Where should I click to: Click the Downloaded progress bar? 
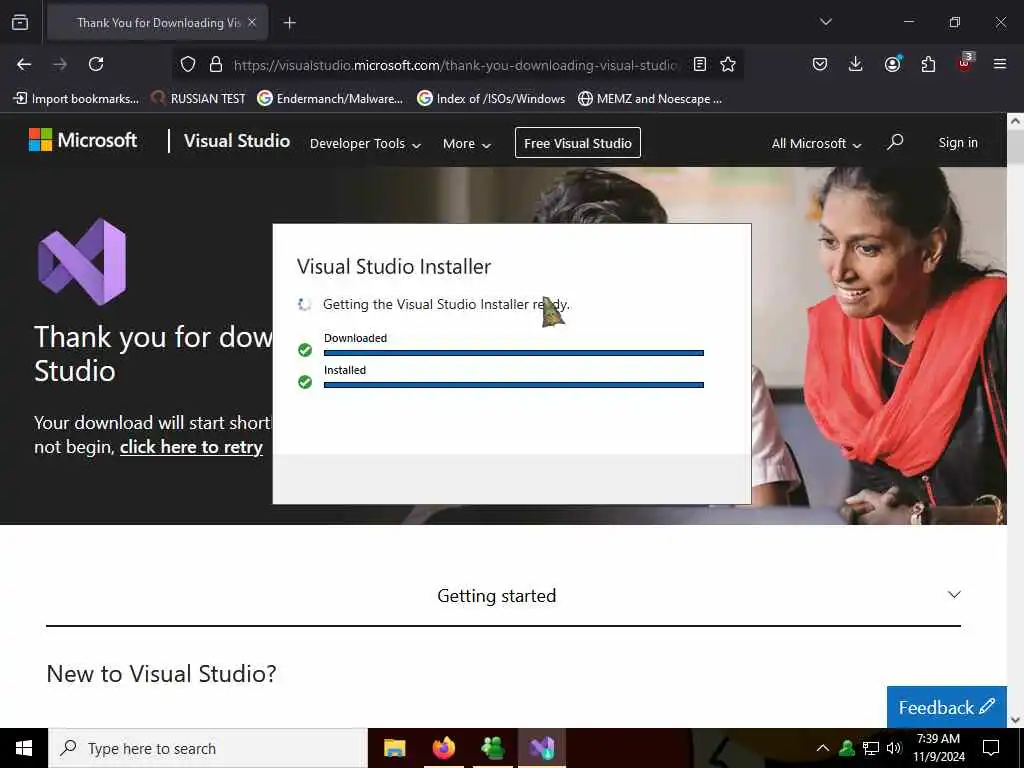(x=513, y=353)
